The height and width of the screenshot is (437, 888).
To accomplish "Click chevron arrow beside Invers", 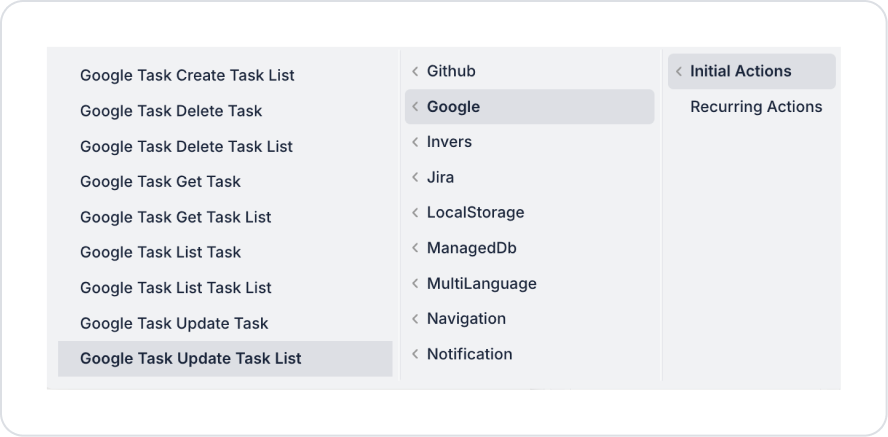I will tap(415, 142).
